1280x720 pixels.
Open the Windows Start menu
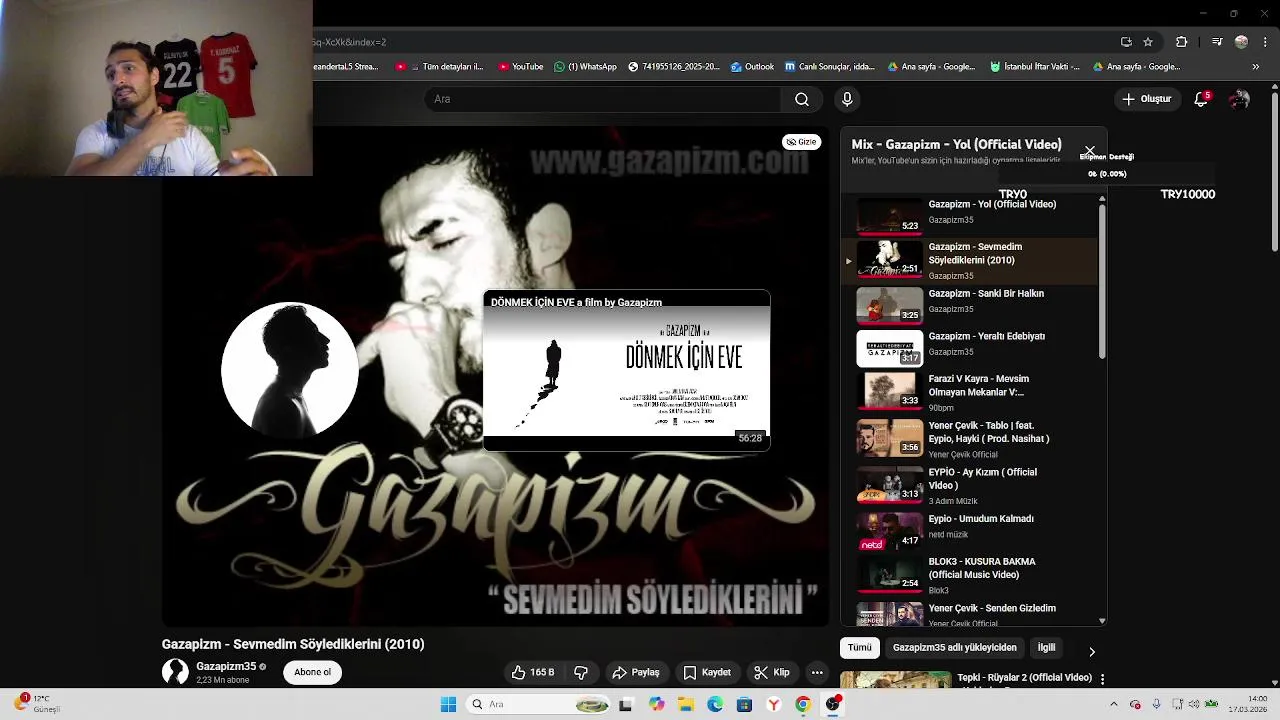(x=448, y=704)
